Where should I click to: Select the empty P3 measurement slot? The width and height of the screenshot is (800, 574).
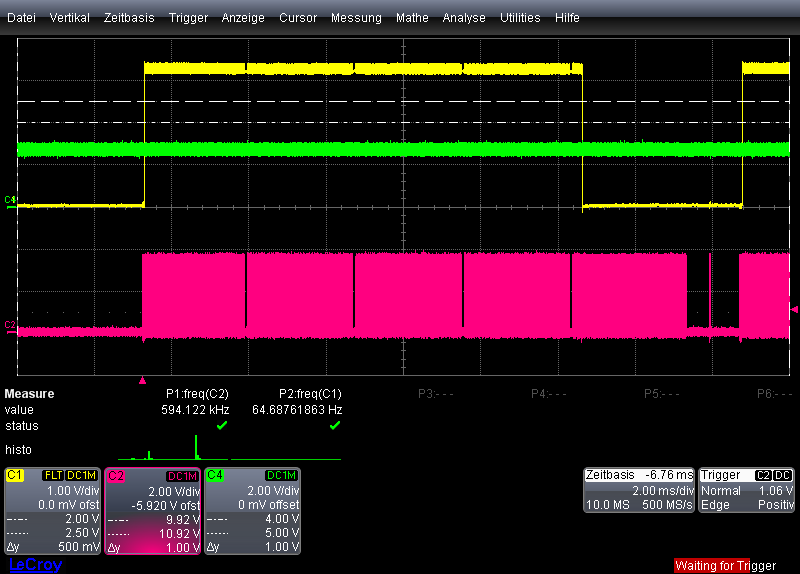click(x=436, y=394)
